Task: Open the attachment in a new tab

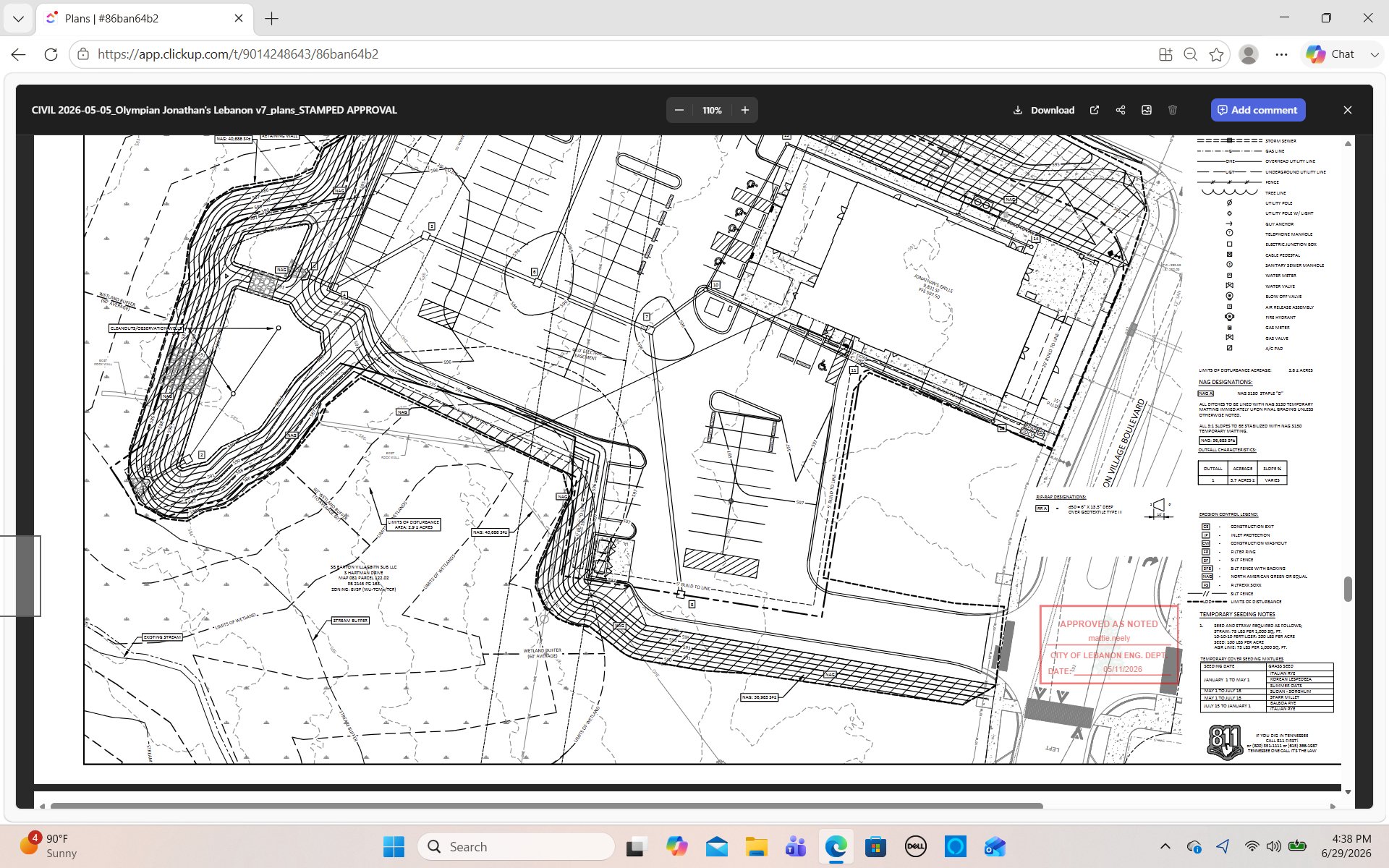Action: pyautogui.click(x=1095, y=110)
